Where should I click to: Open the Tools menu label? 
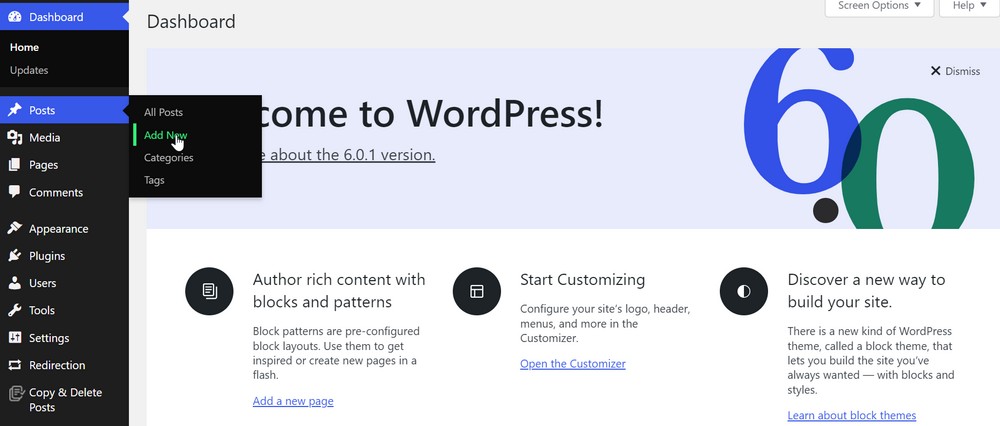point(41,311)
